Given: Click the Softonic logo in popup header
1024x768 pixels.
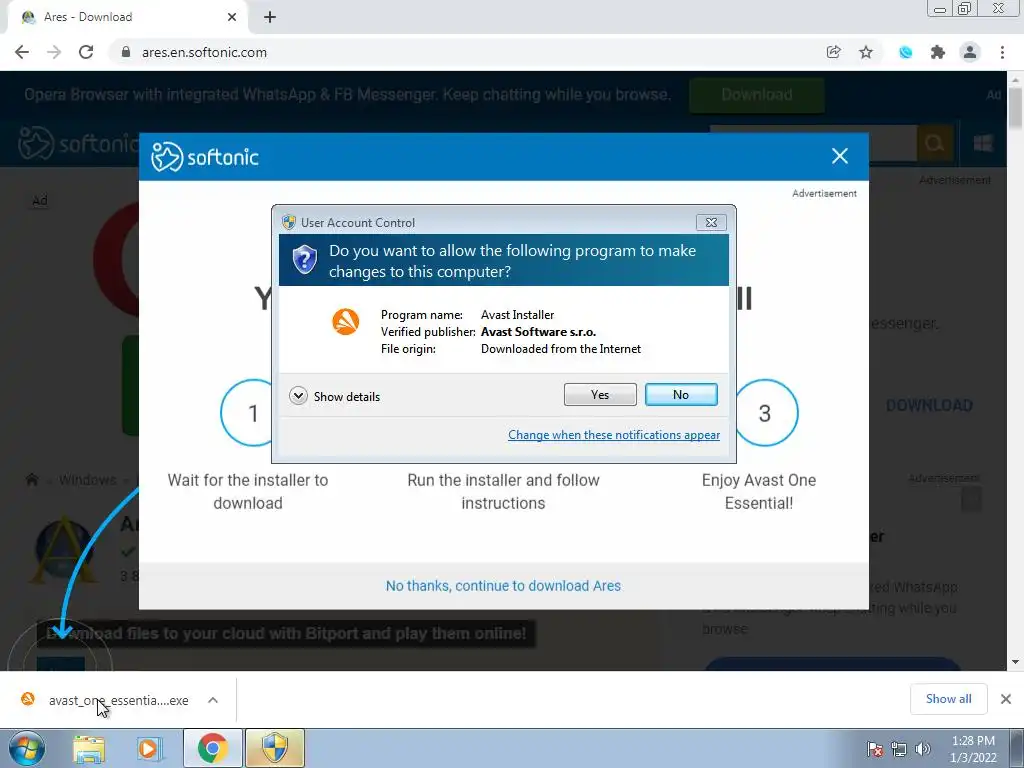Looking at the screenshot, I should [205, 157].
